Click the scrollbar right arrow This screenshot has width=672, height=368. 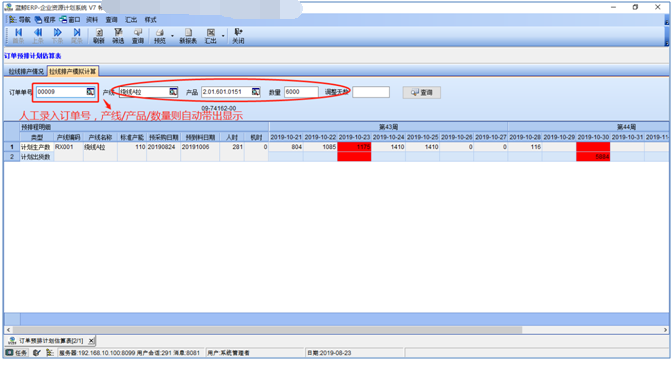coord(665,330)
